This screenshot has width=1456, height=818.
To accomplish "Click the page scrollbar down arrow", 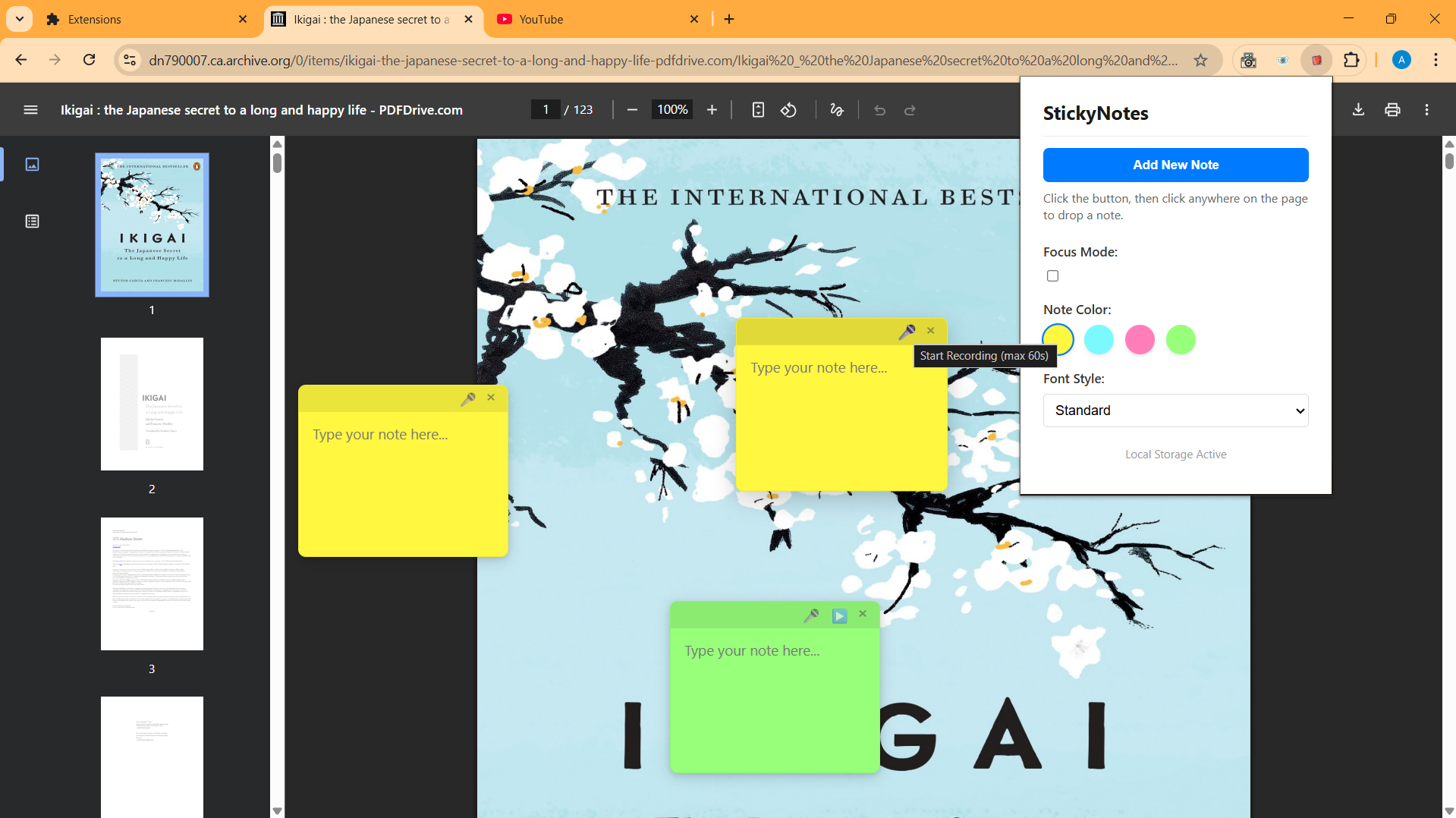I will pos(1449,810).
